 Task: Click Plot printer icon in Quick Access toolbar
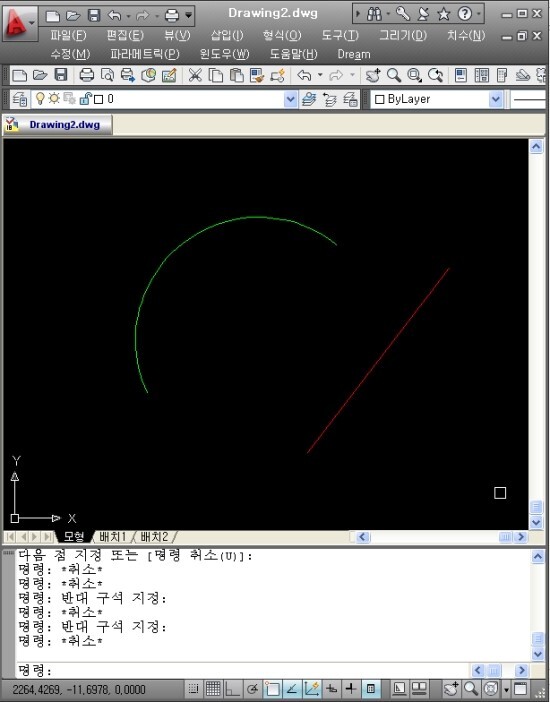coord(172,16)
